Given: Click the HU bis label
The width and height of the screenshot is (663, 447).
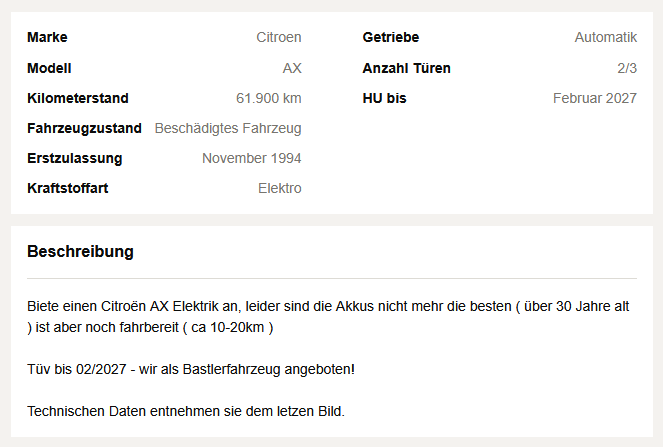Looking at the screenshot, I should (x=384, y=98).
